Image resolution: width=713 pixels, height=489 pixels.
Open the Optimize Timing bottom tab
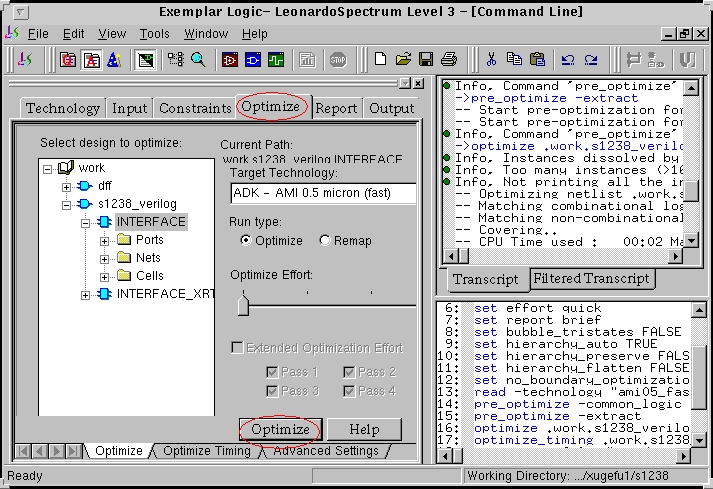click(x=206, y=451)
